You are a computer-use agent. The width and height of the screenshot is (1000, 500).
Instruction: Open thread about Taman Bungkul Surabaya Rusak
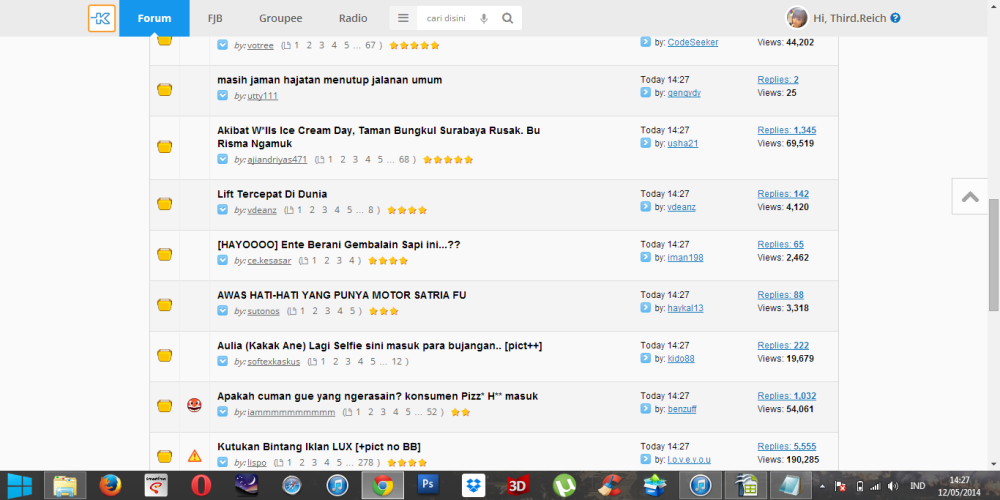[379, 136]
